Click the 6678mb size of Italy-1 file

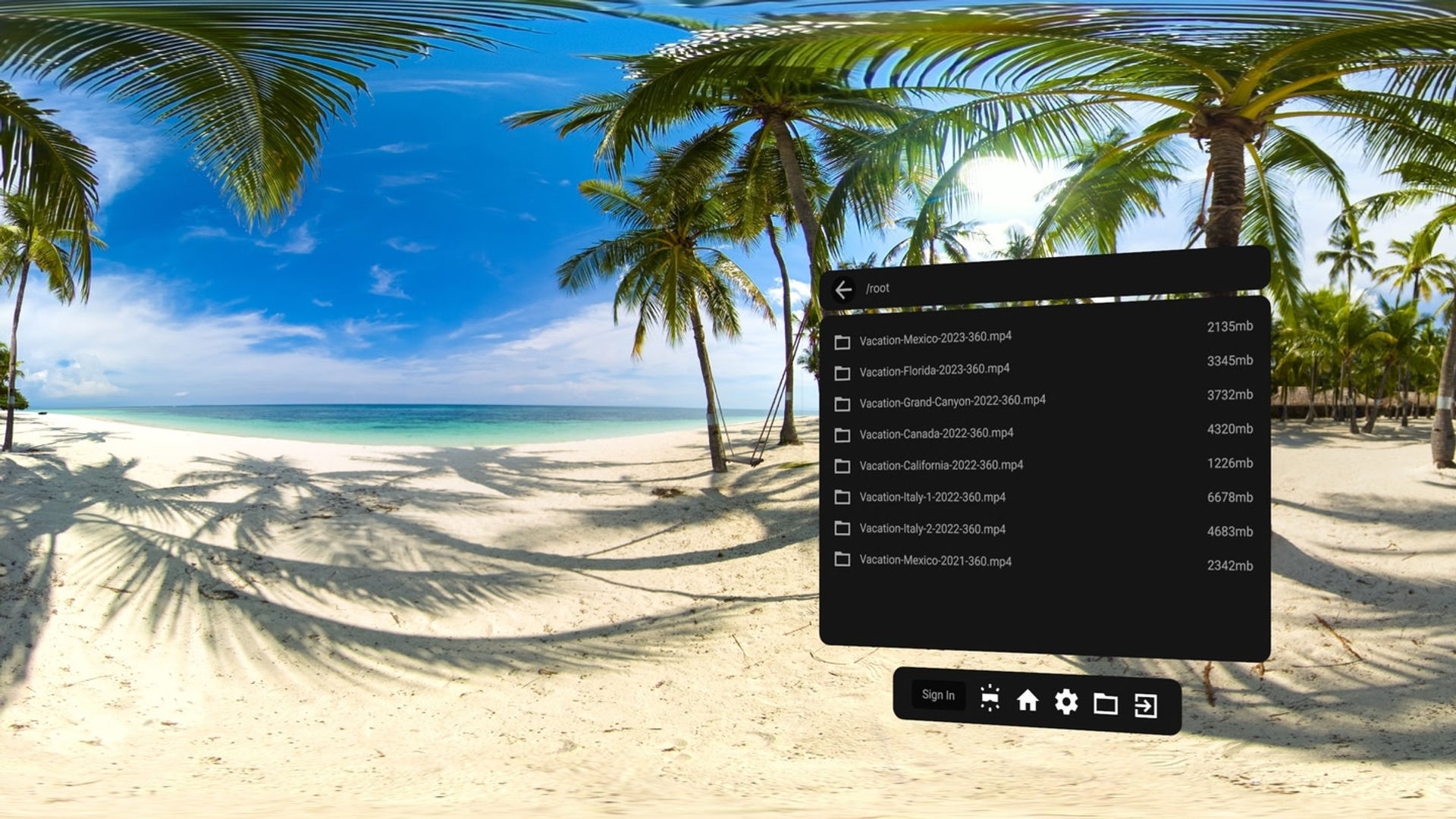(x=1230, y=497)
